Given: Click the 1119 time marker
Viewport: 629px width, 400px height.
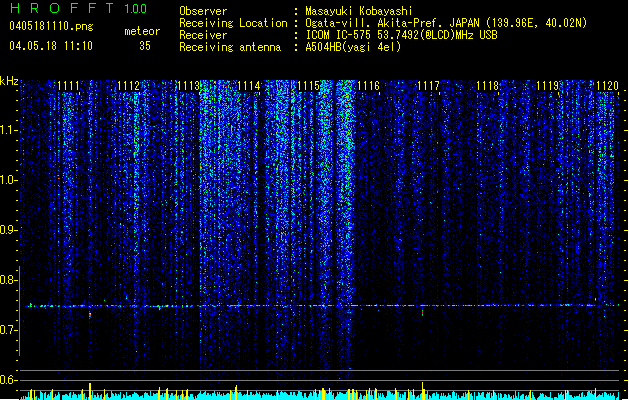Looking at the screenshot, I should 548,86.
